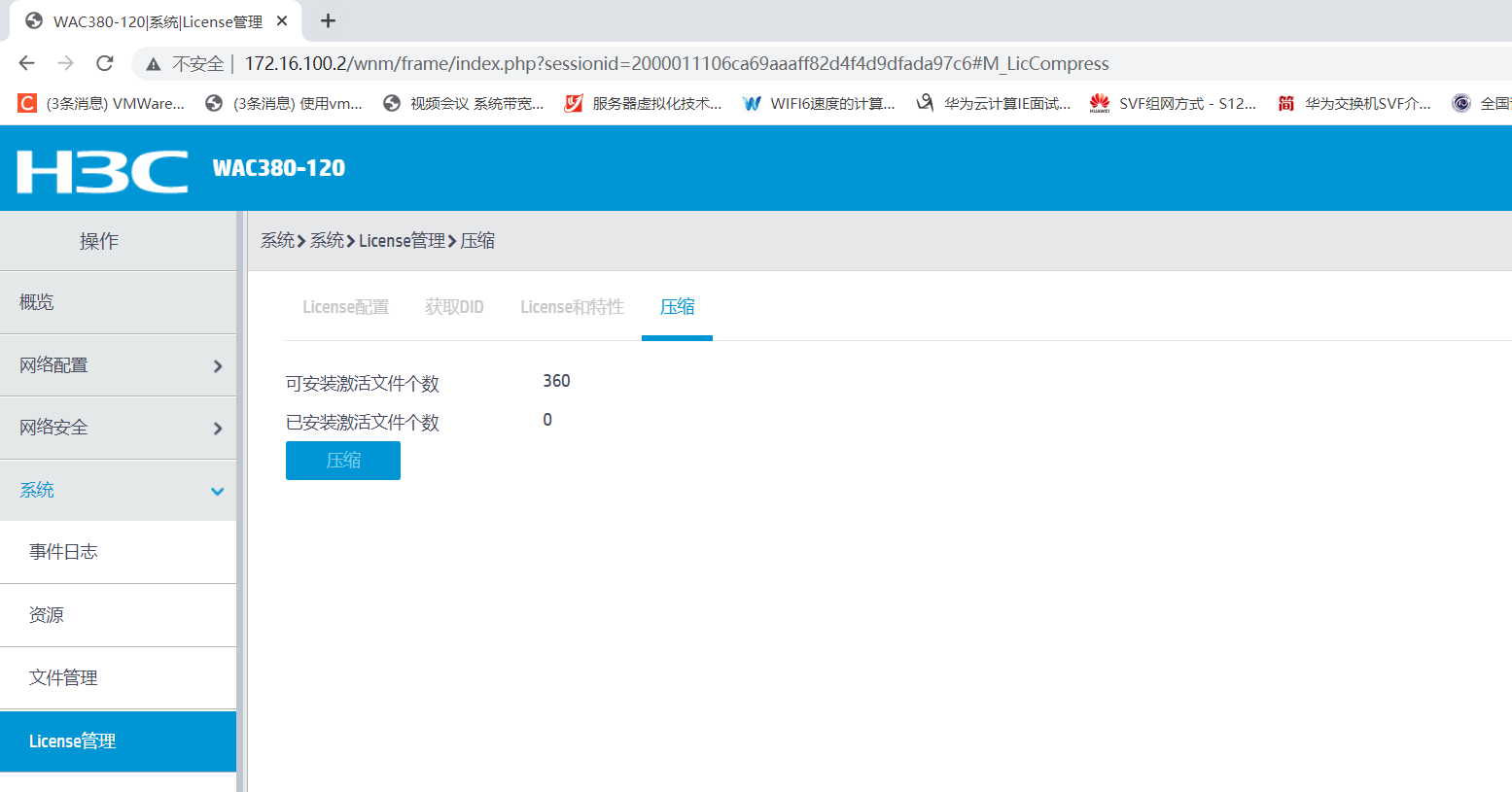Viewport: 1512px width, 792px height.
Task: Click the browser forward arrow
Action: click(65, 63)
